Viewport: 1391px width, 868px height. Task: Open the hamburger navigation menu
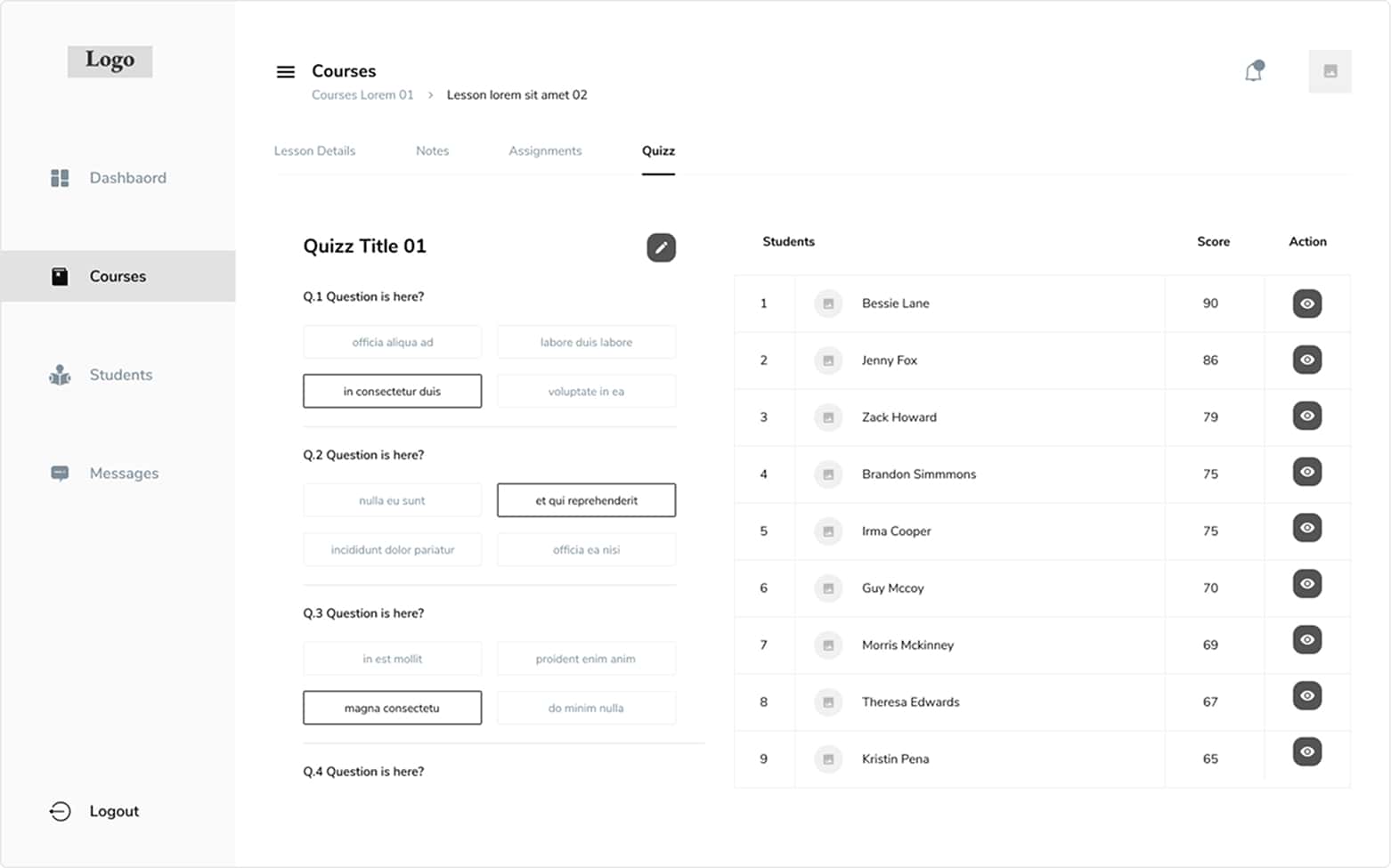(x=285, y=71)
